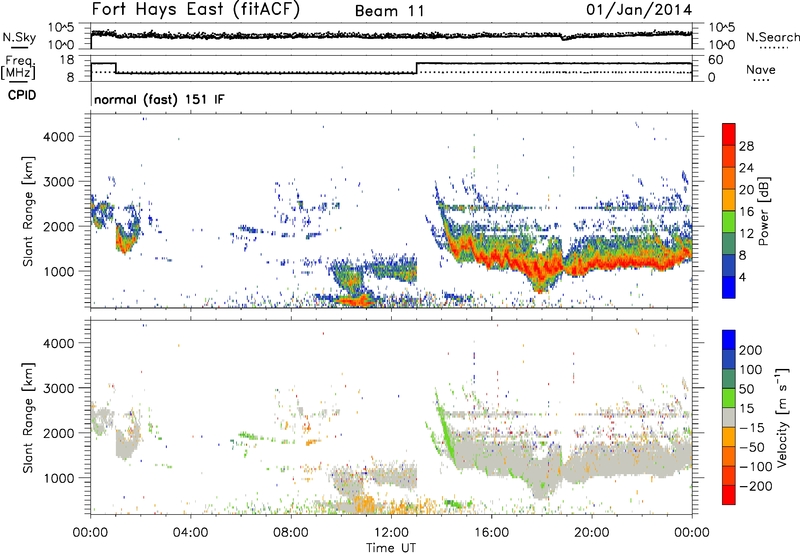
Task: Click the 'Freq. [MHz]' label
Action: click(x=19, y=68)
